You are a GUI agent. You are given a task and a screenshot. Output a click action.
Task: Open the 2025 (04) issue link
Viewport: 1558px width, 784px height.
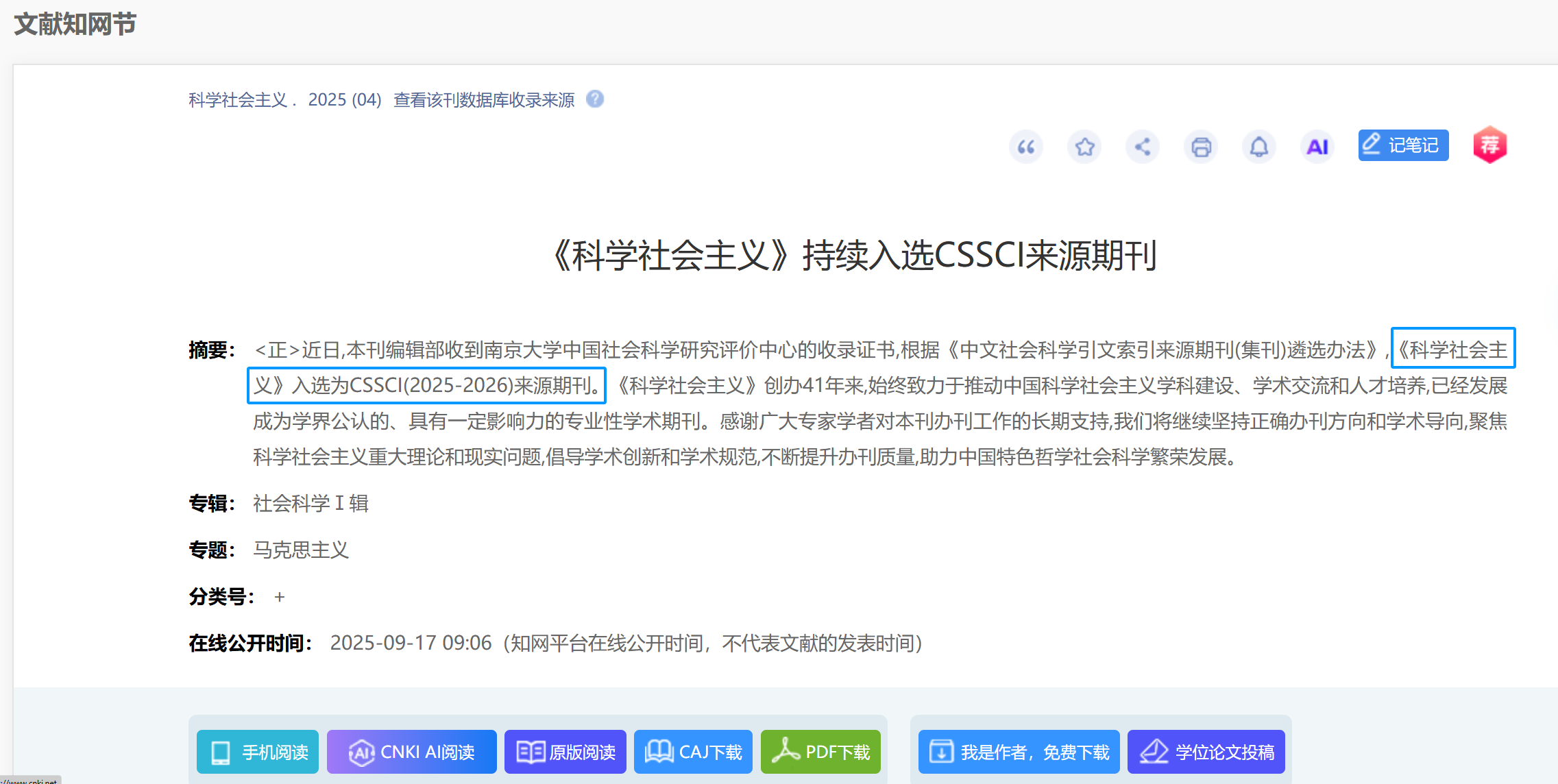345,100
